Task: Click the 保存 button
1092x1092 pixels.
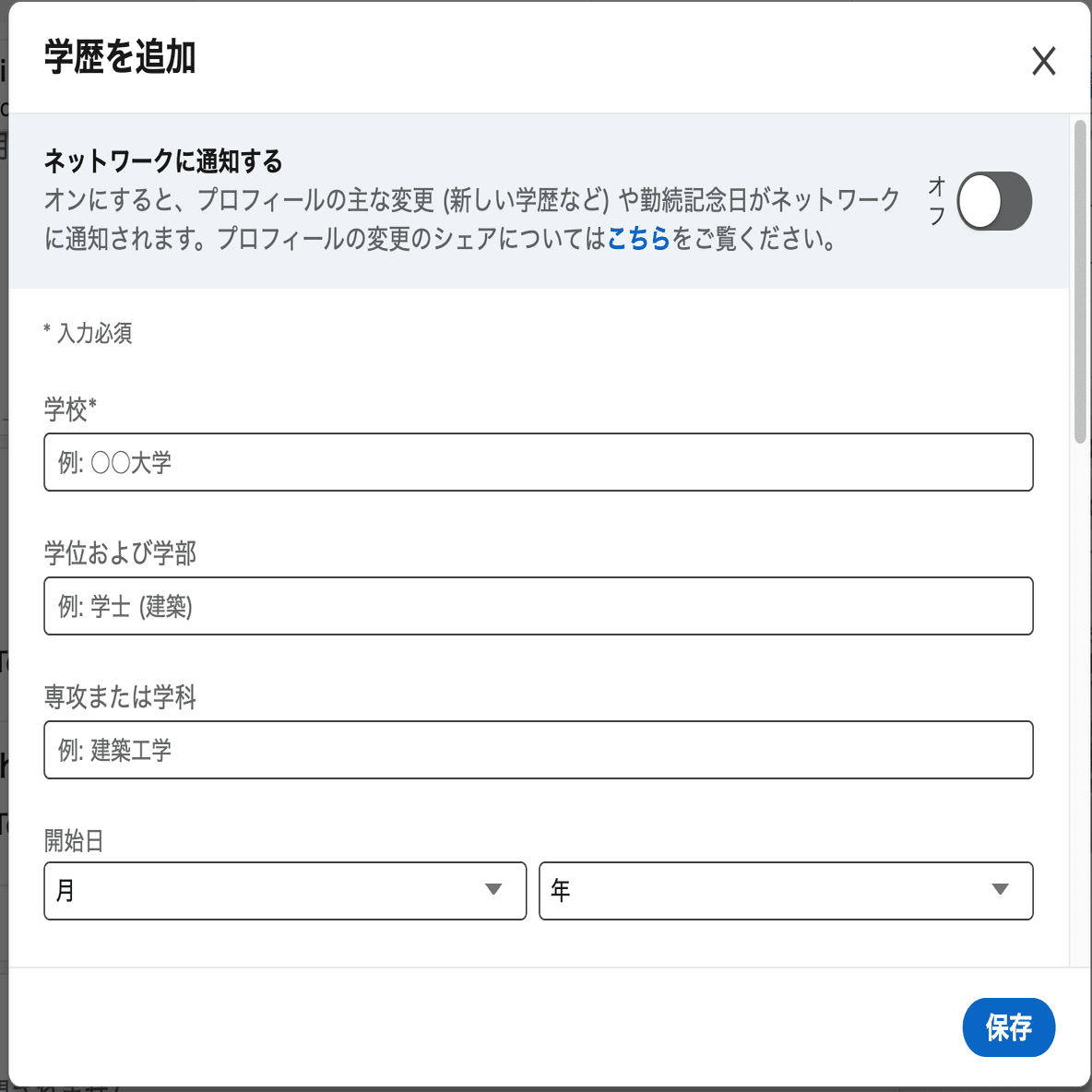Action: coord(1008,1027)
